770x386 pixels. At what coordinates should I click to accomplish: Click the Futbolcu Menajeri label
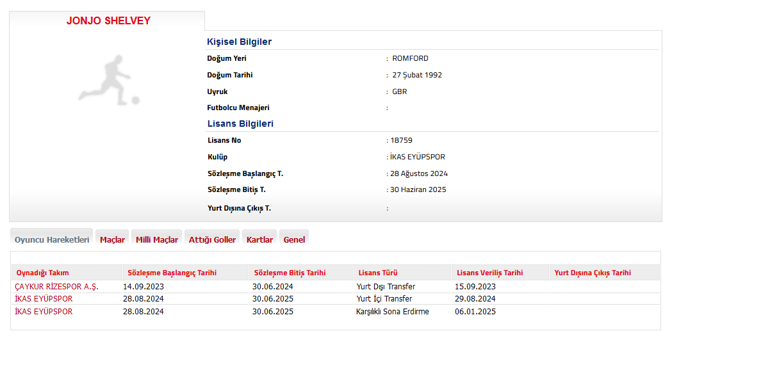click(238, 108)
